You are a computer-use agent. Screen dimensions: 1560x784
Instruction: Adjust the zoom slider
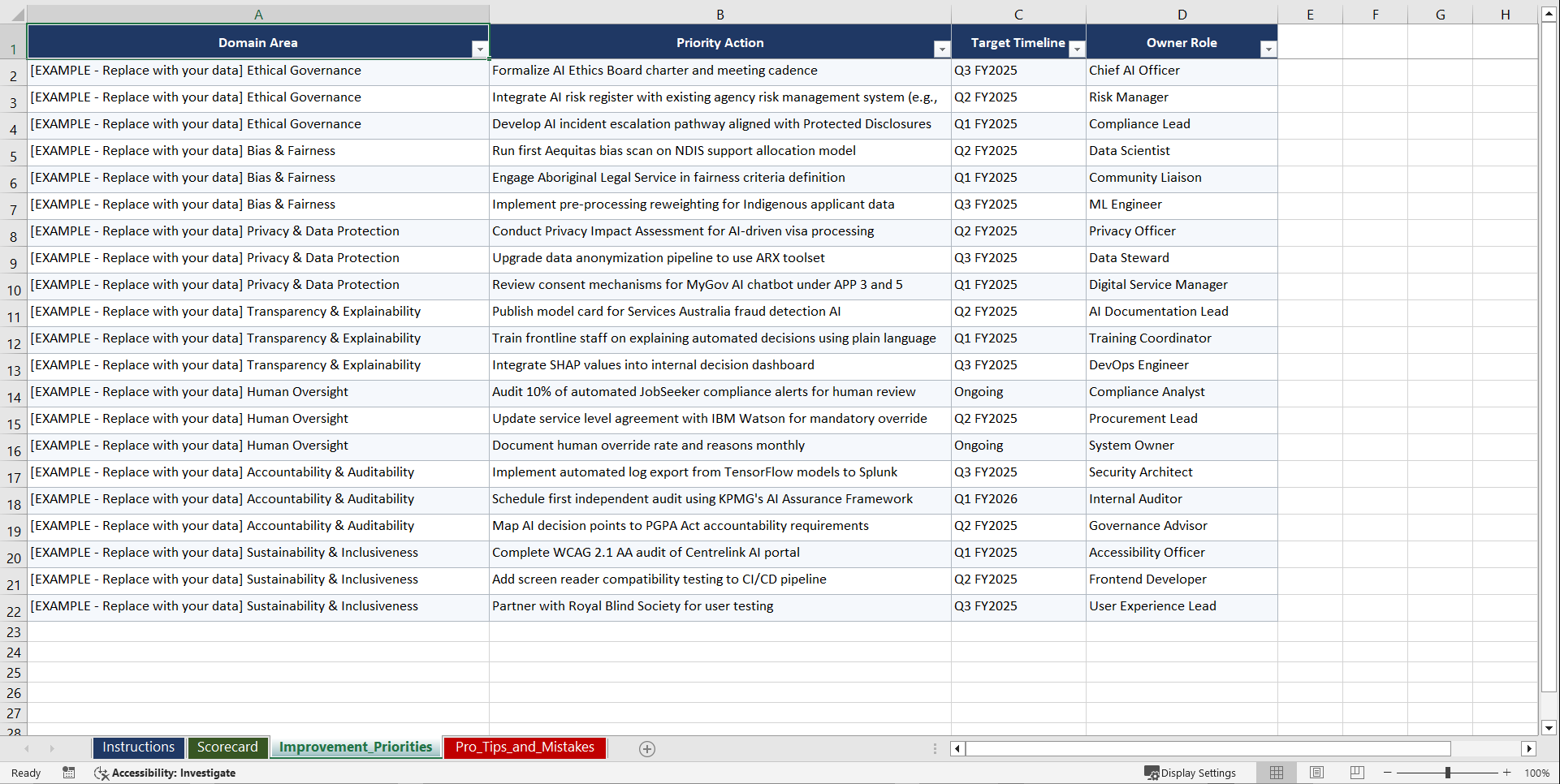tap(1447, 773)
